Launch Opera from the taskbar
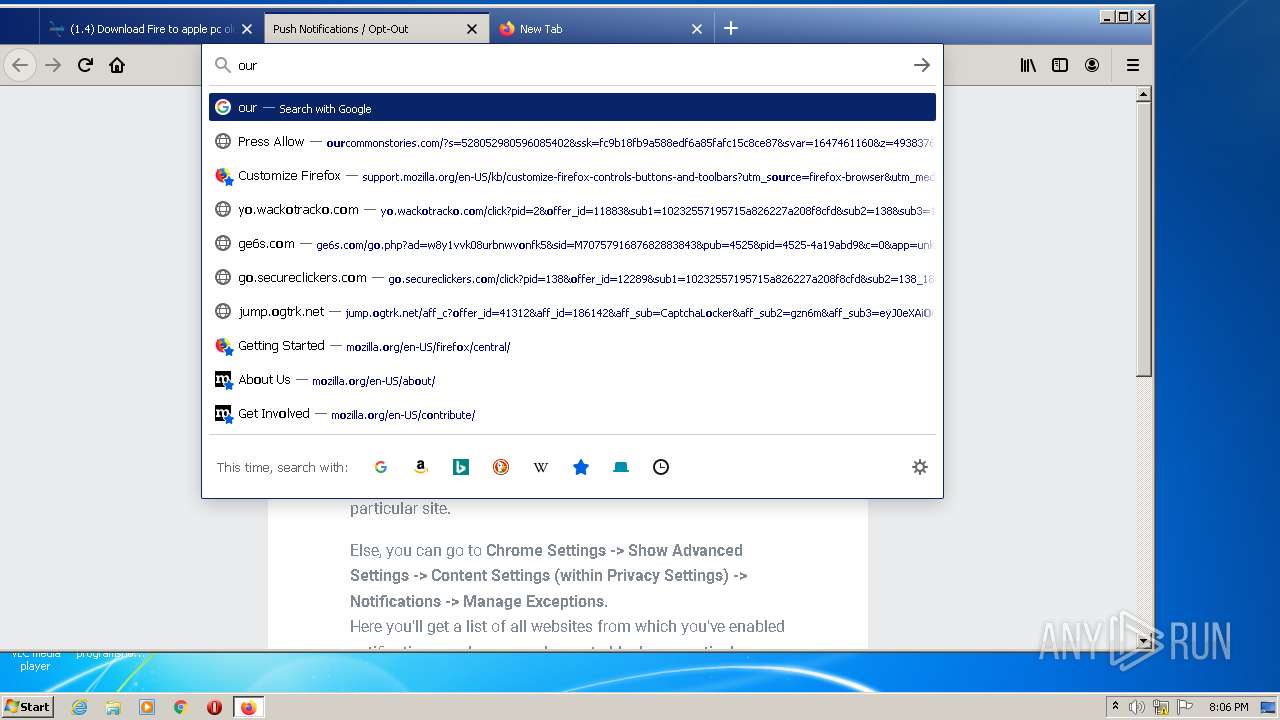1280x720 pixels. (x=214, y=707)
